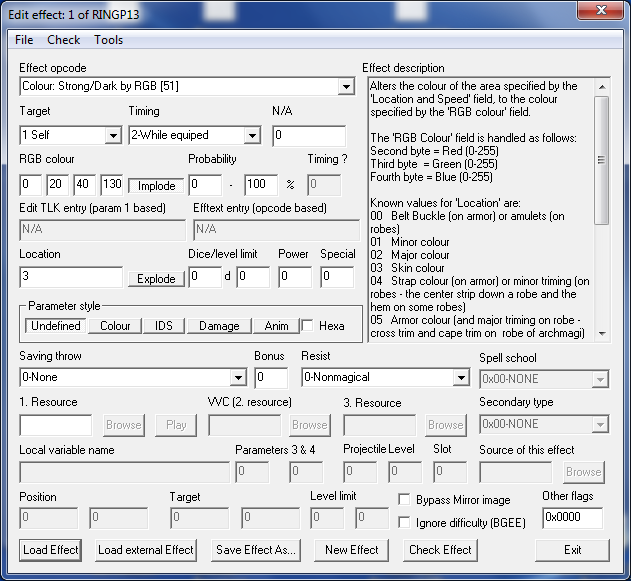Click the Edit TLK entry field
The height and width of the screenshot is (581, 631).
(102, 230)
